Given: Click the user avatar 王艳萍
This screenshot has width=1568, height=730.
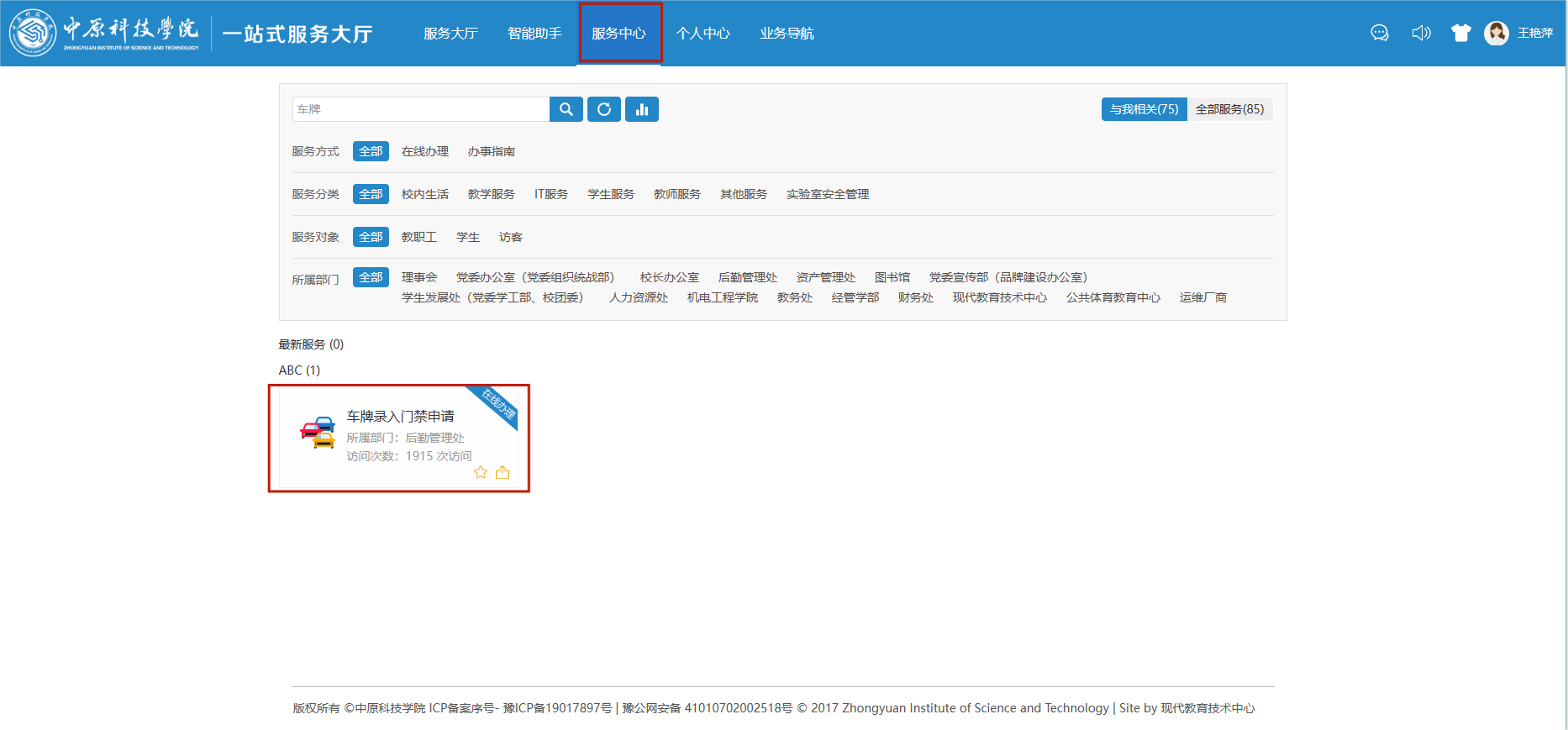Looking at the screenshot, I should click(x=1496, y=33).
